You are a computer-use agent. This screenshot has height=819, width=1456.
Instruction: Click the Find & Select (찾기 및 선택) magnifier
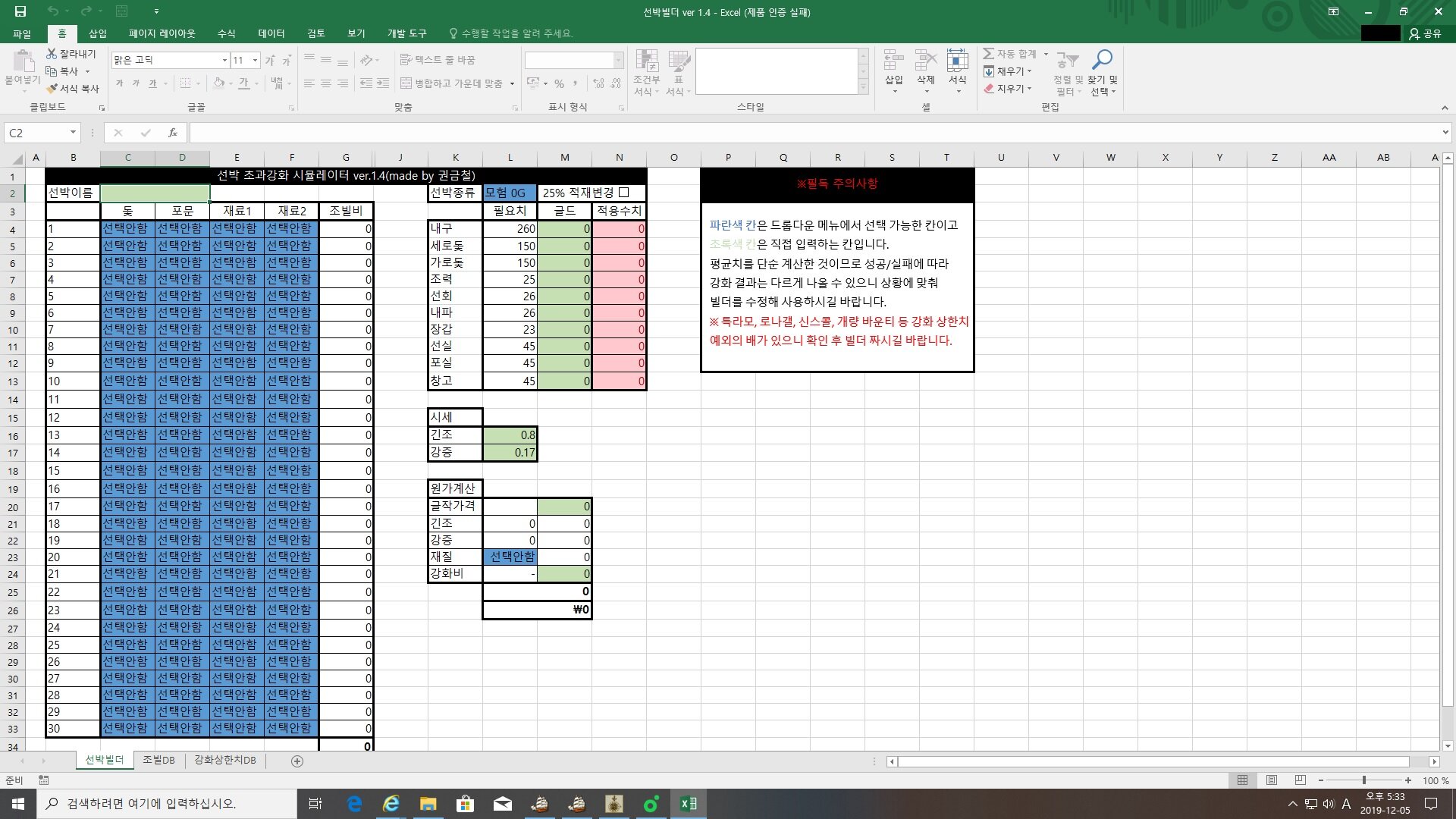[1102, 61]
